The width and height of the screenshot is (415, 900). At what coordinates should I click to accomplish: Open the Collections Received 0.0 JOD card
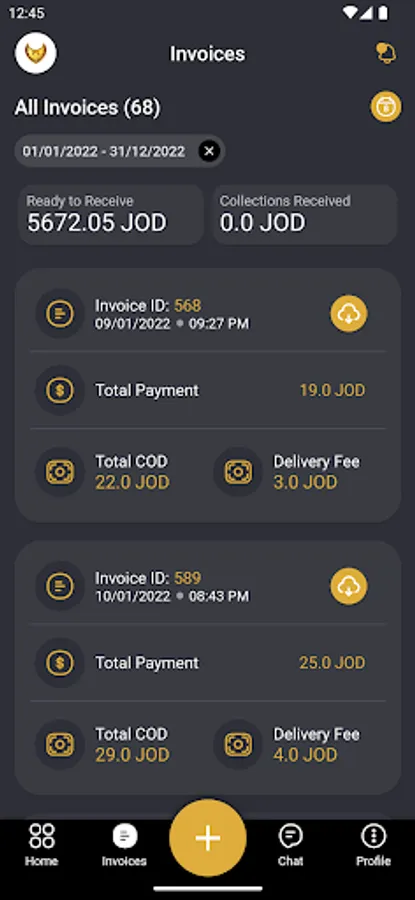tap(305, 215)
